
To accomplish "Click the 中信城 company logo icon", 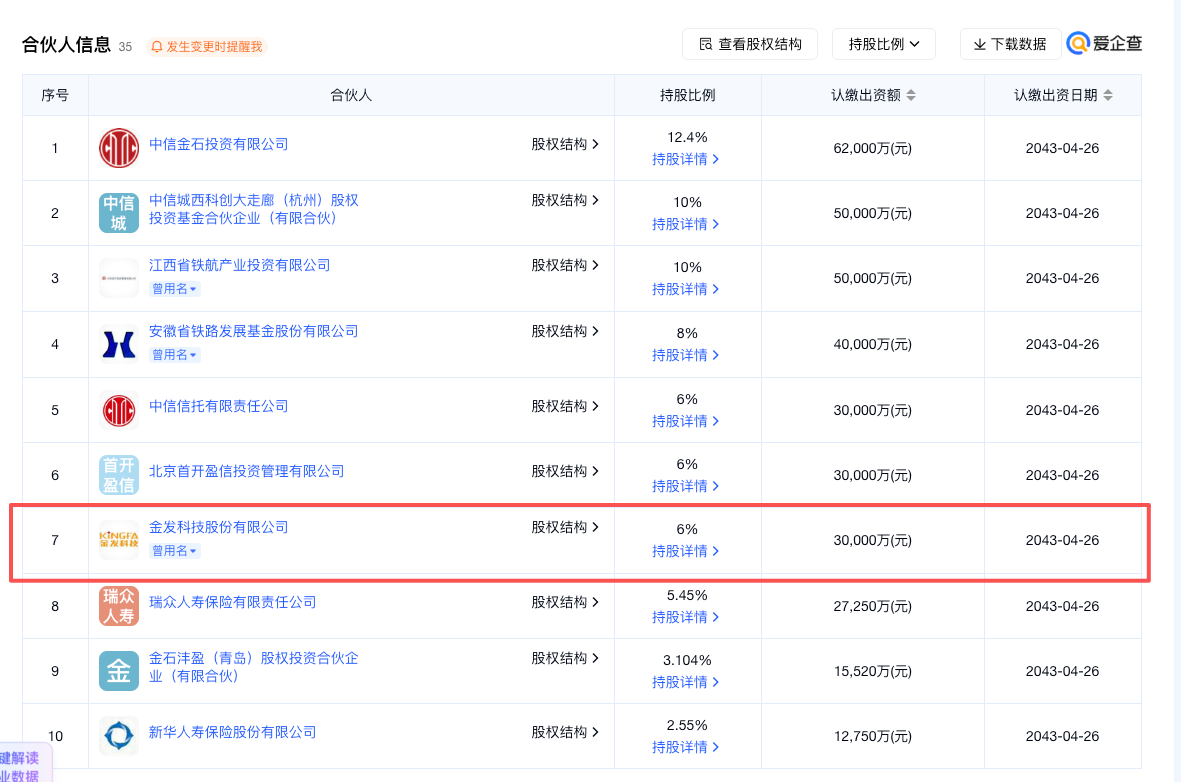I will 119,212.
